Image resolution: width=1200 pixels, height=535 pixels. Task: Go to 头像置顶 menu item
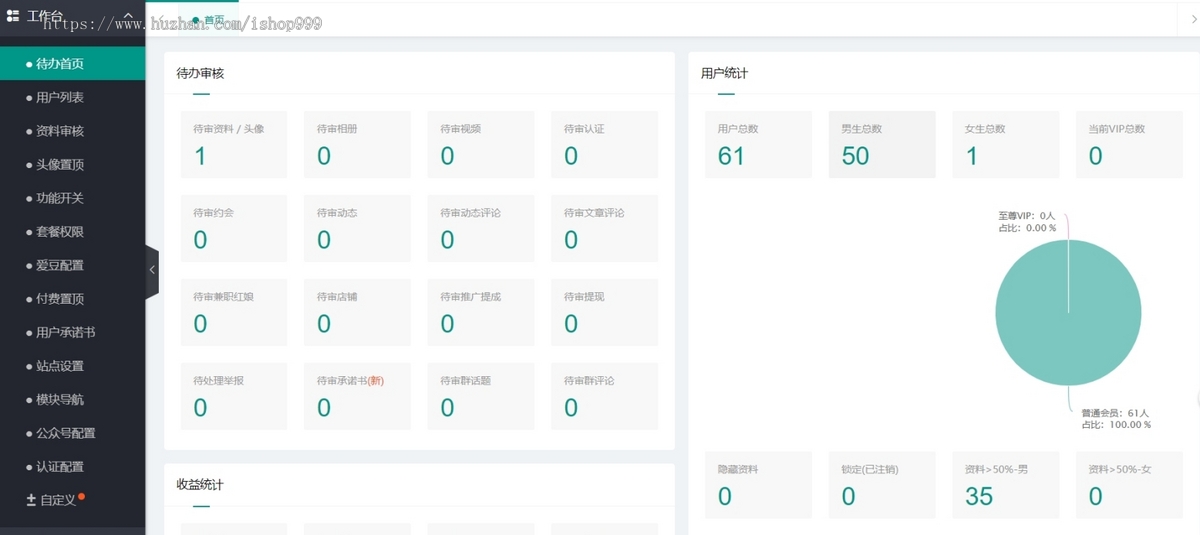click(x=72, y=165)
